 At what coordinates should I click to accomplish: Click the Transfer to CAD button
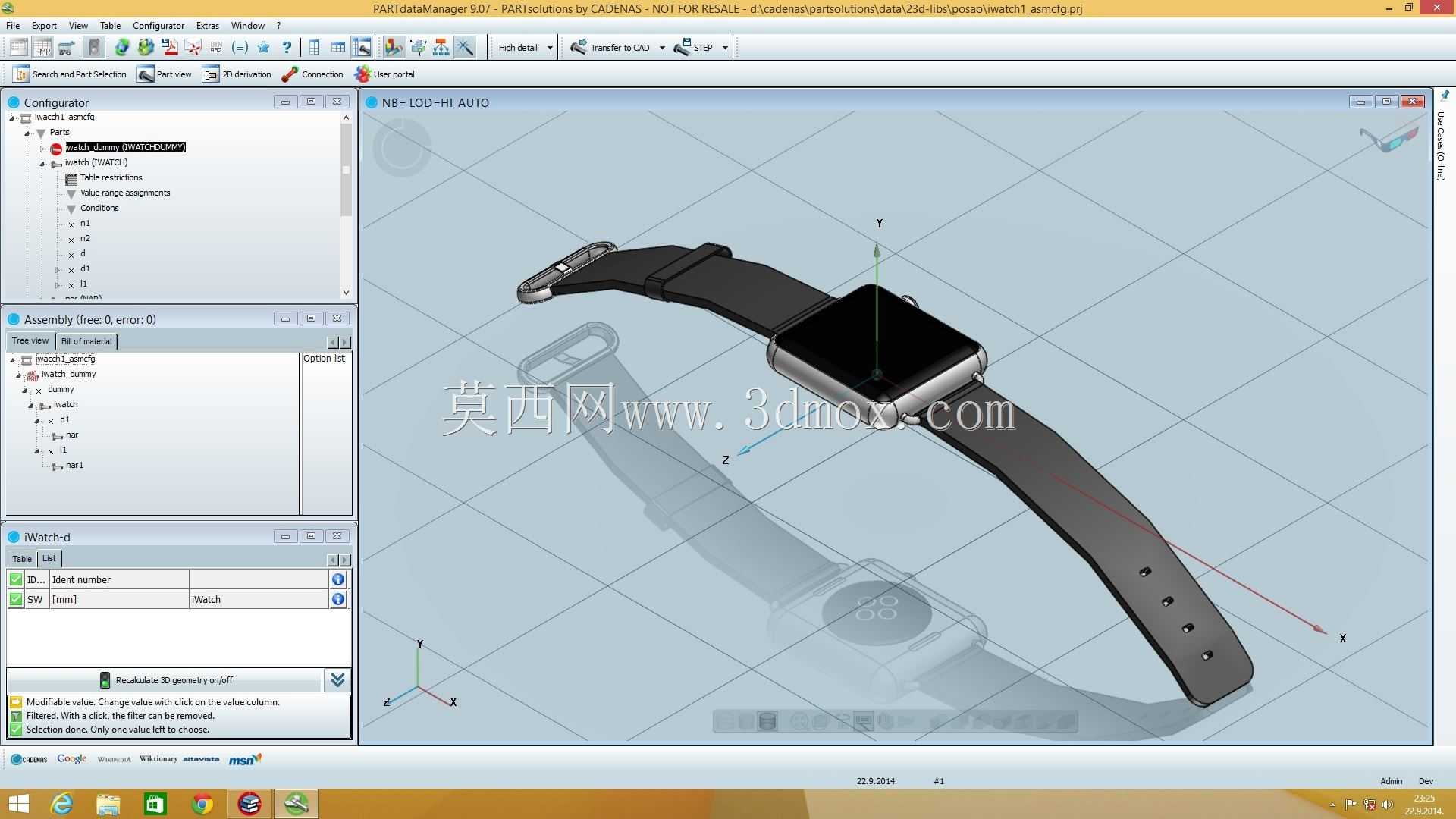(611, 48)
